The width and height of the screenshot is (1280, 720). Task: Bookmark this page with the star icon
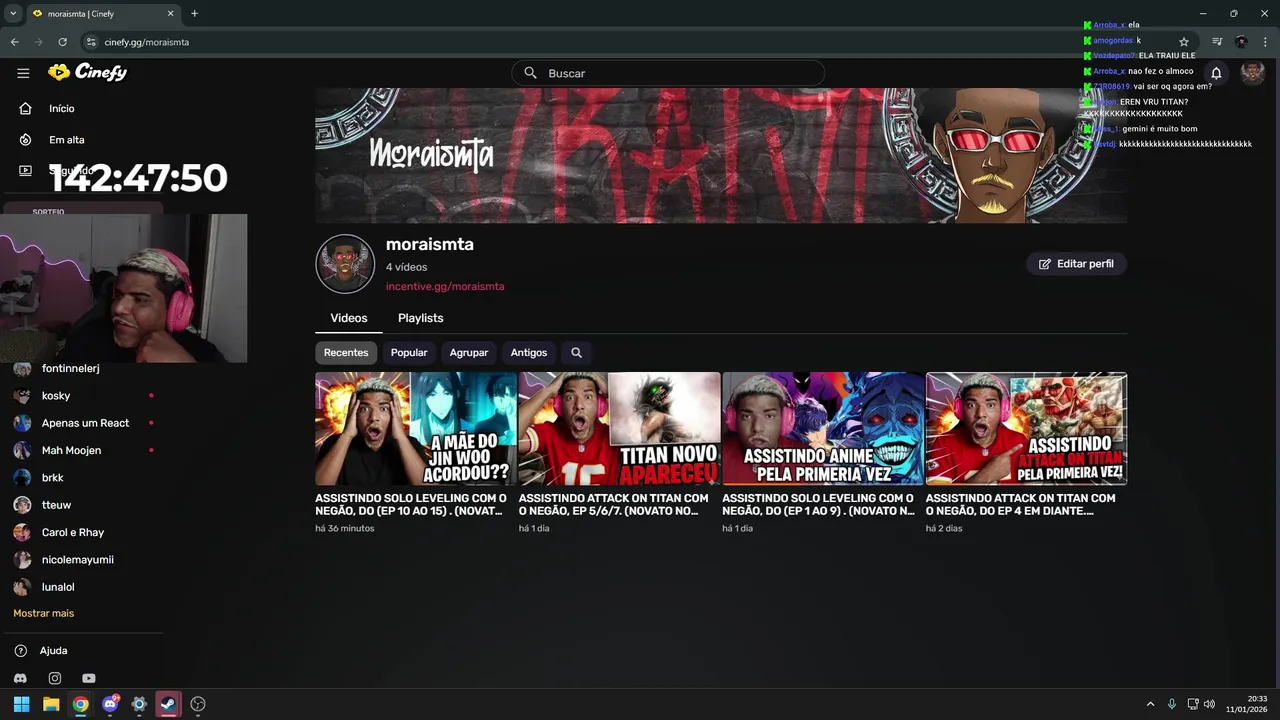coord(1184,42)
